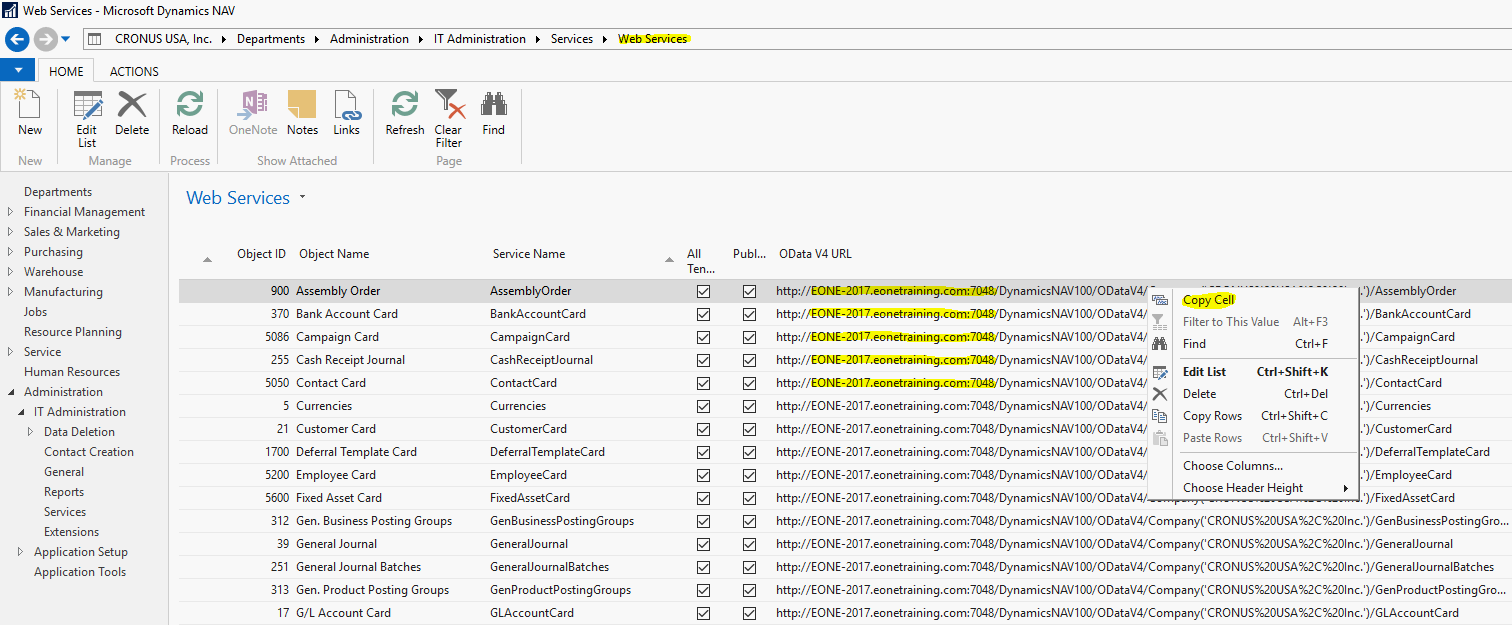Open OneNote attachment icon
The image size is (1512, 625).
(x=253, y=105)
